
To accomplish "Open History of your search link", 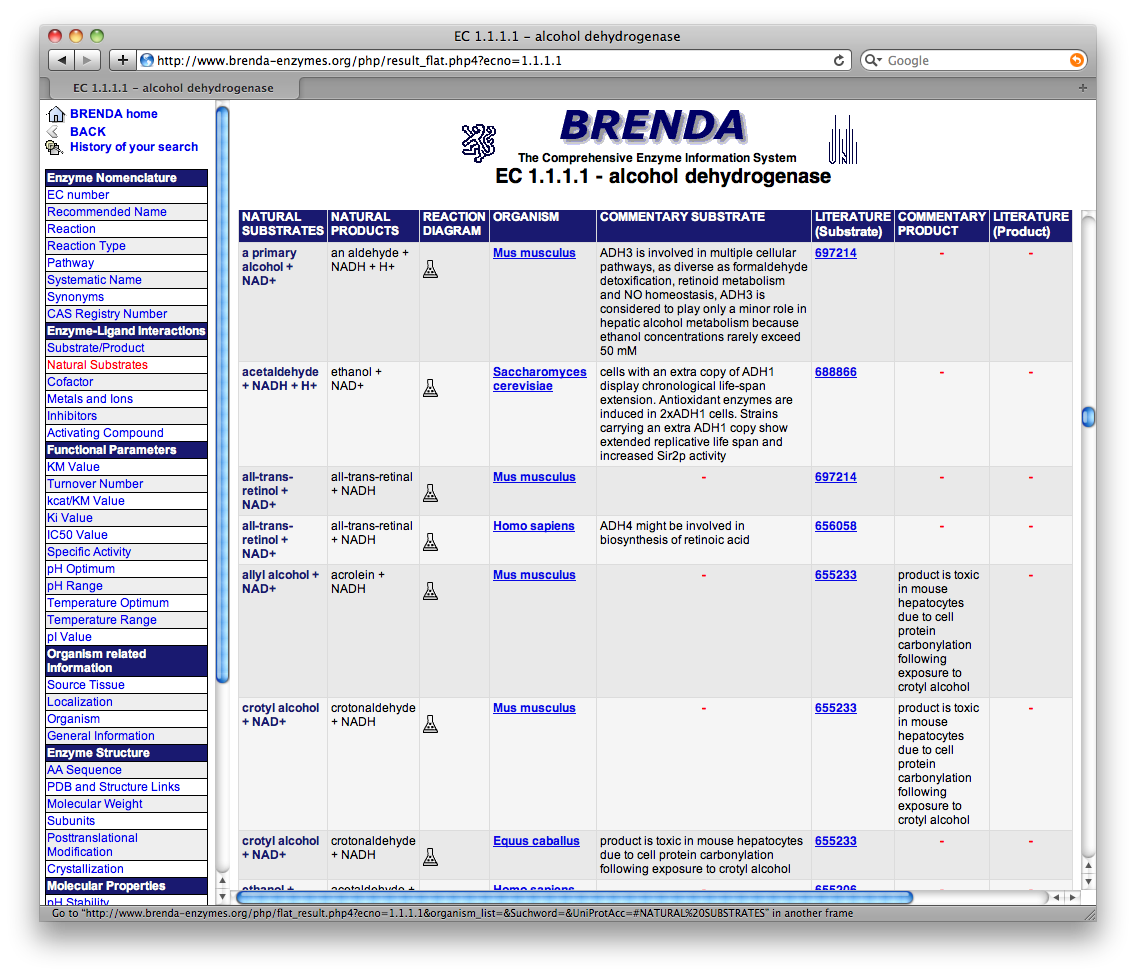I will tap(134, 147).
